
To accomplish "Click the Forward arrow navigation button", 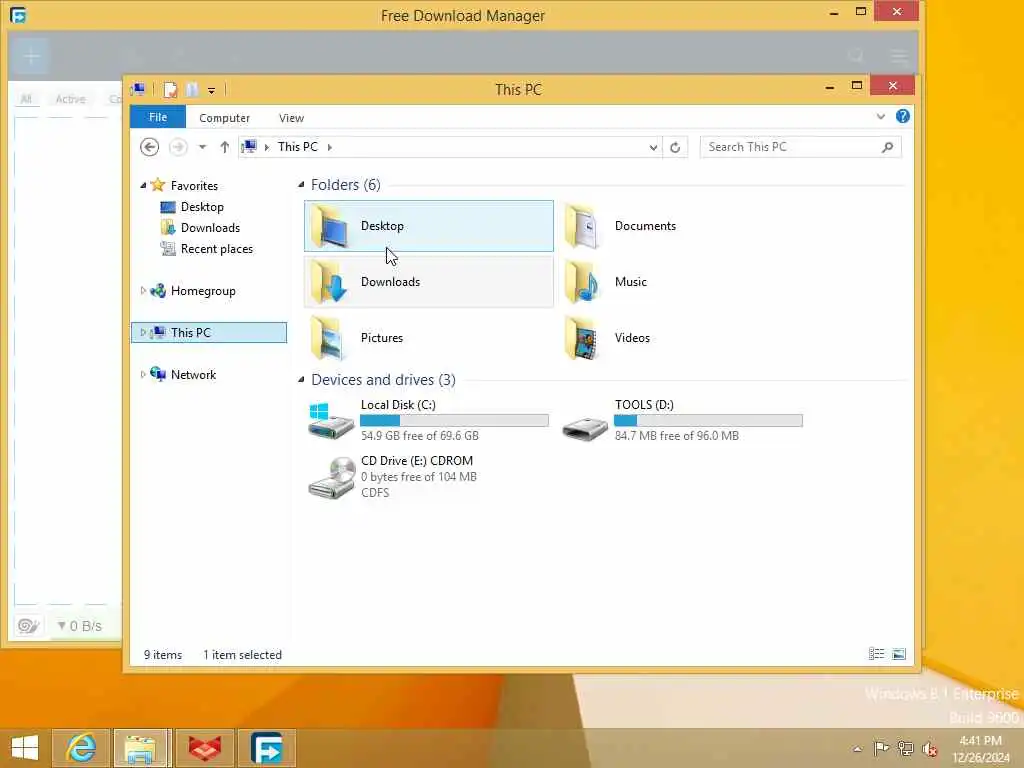I will tap(178, 147).
